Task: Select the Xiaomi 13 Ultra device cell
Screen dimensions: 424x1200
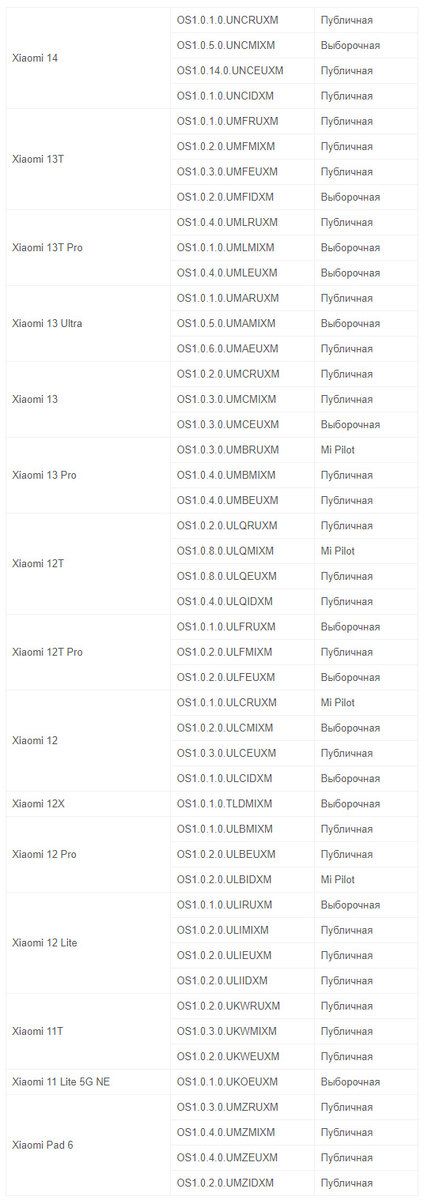Action: pyautogui.click(x=88, y=324)
